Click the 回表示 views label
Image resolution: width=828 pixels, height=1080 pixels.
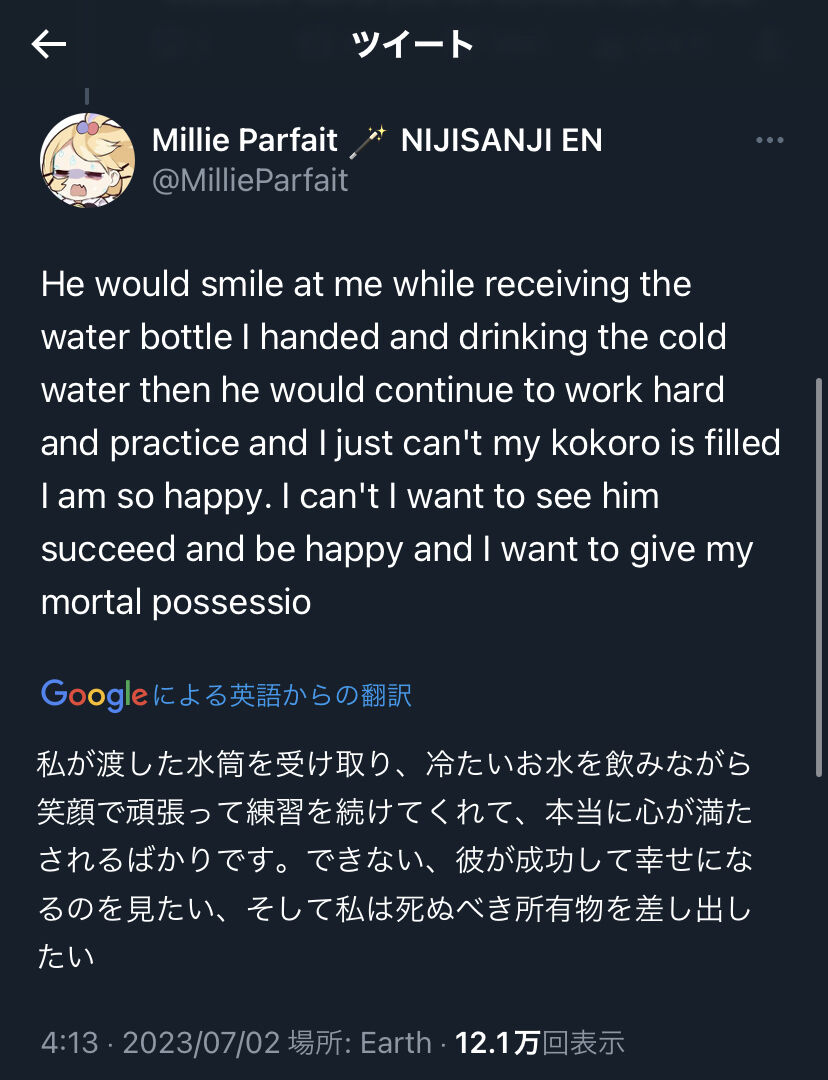[582, 1043]
